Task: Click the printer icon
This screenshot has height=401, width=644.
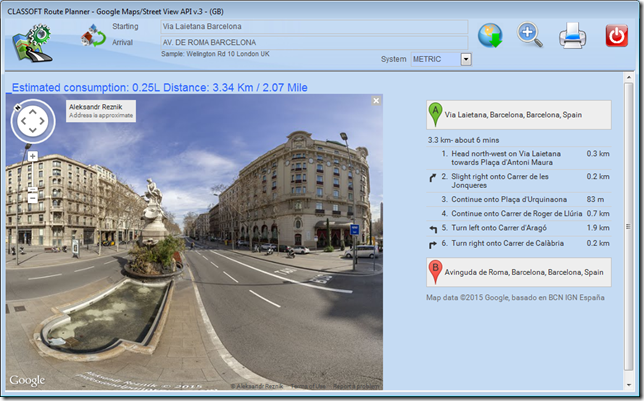Action: [573, 36]
